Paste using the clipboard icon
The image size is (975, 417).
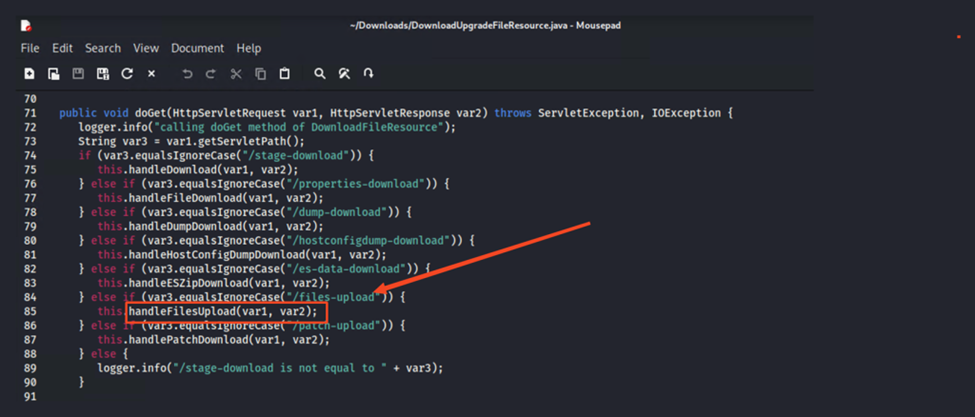(284, 74)
